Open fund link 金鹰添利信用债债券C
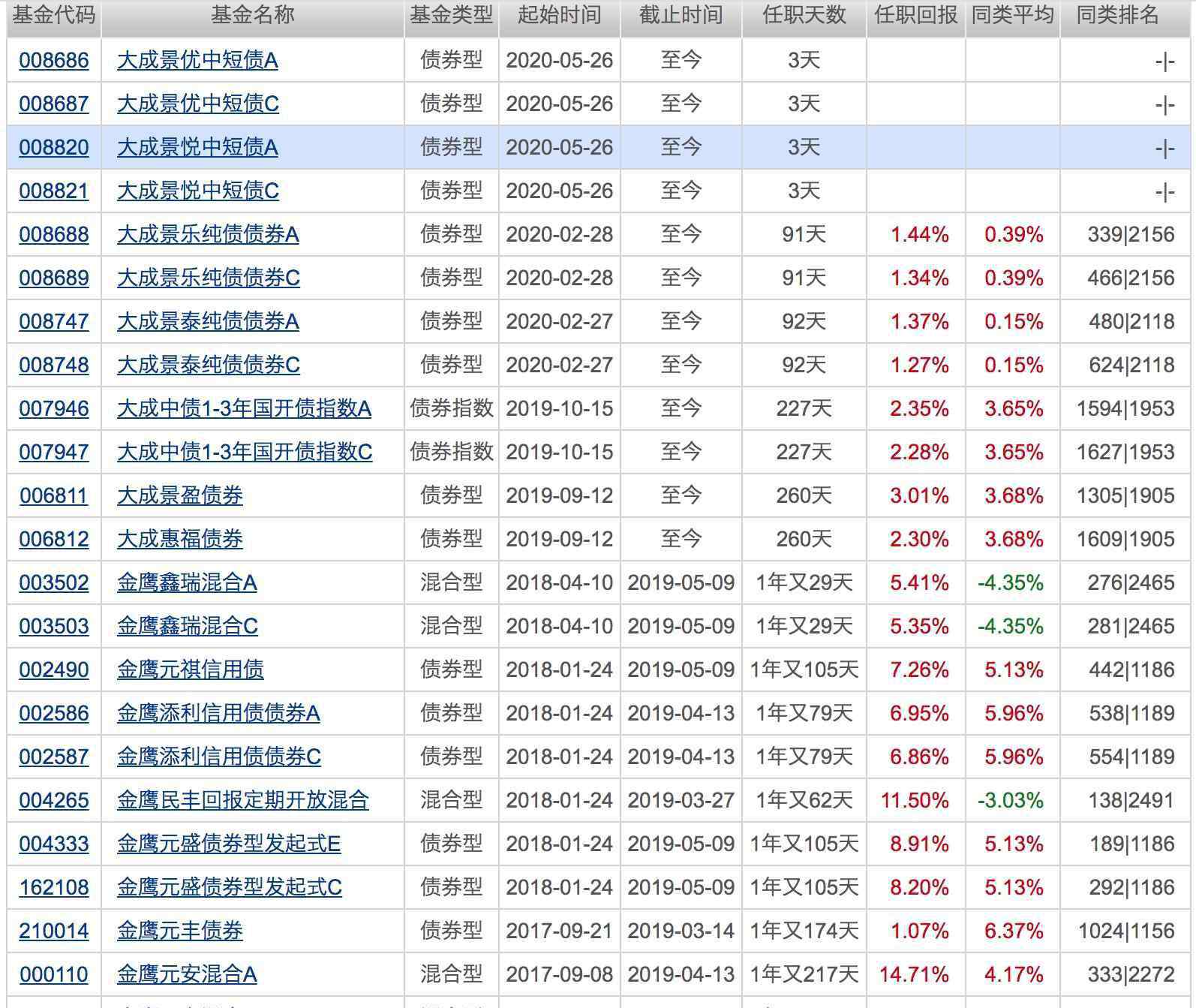 click(x=219, y=757)
